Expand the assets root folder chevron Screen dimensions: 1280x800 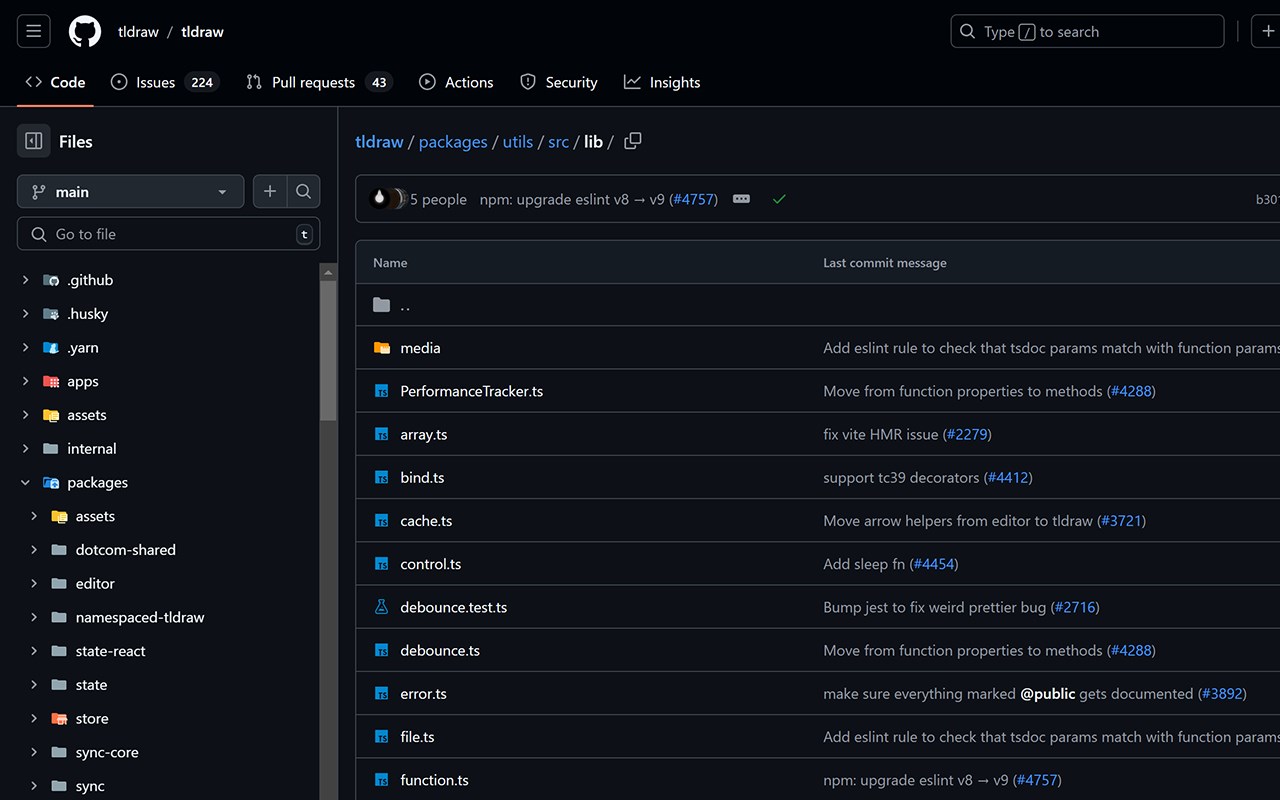[x=26, y=415]
